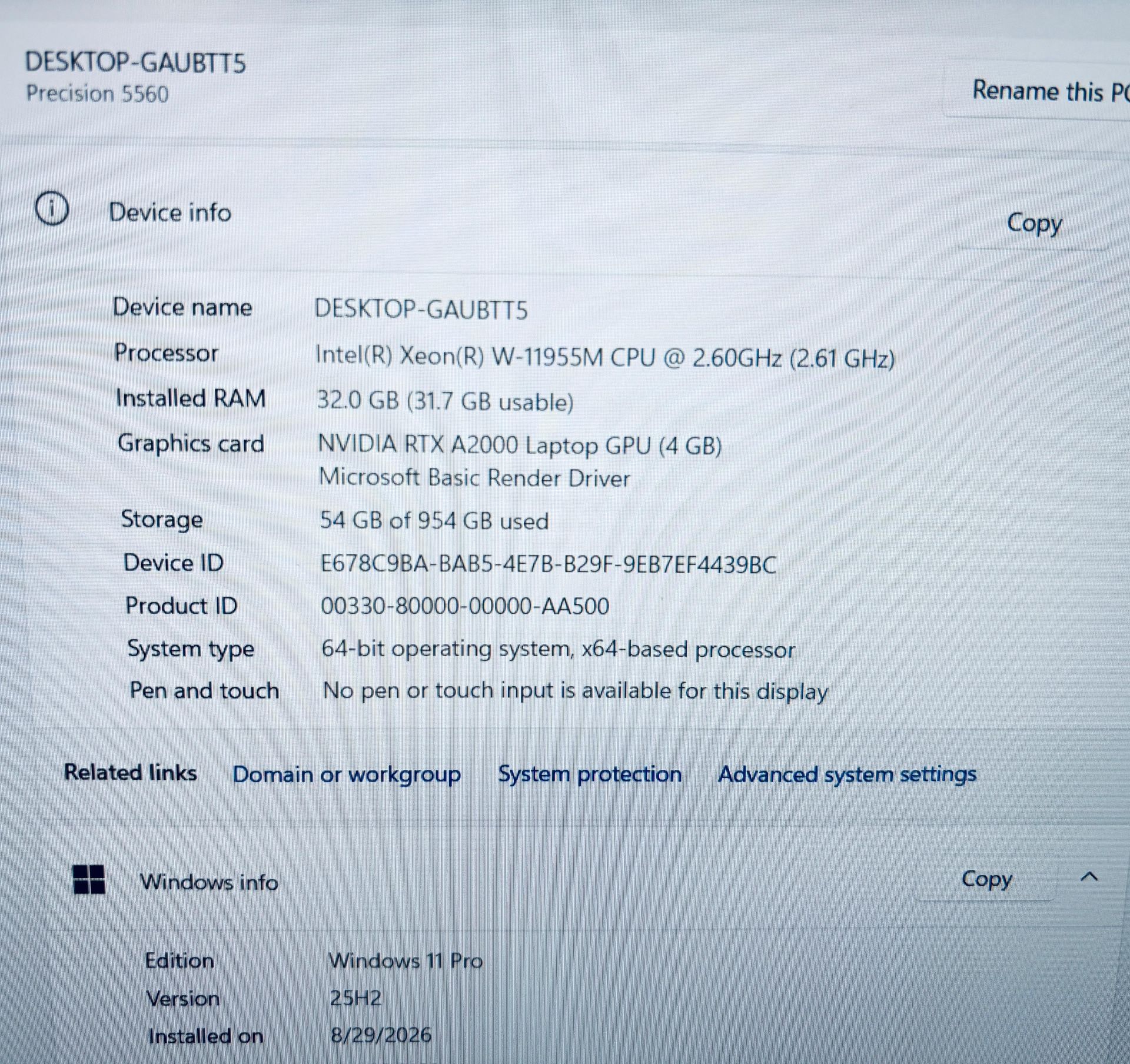Click the Device info circle icon
1130x1064 pixels.
(52, 209)
